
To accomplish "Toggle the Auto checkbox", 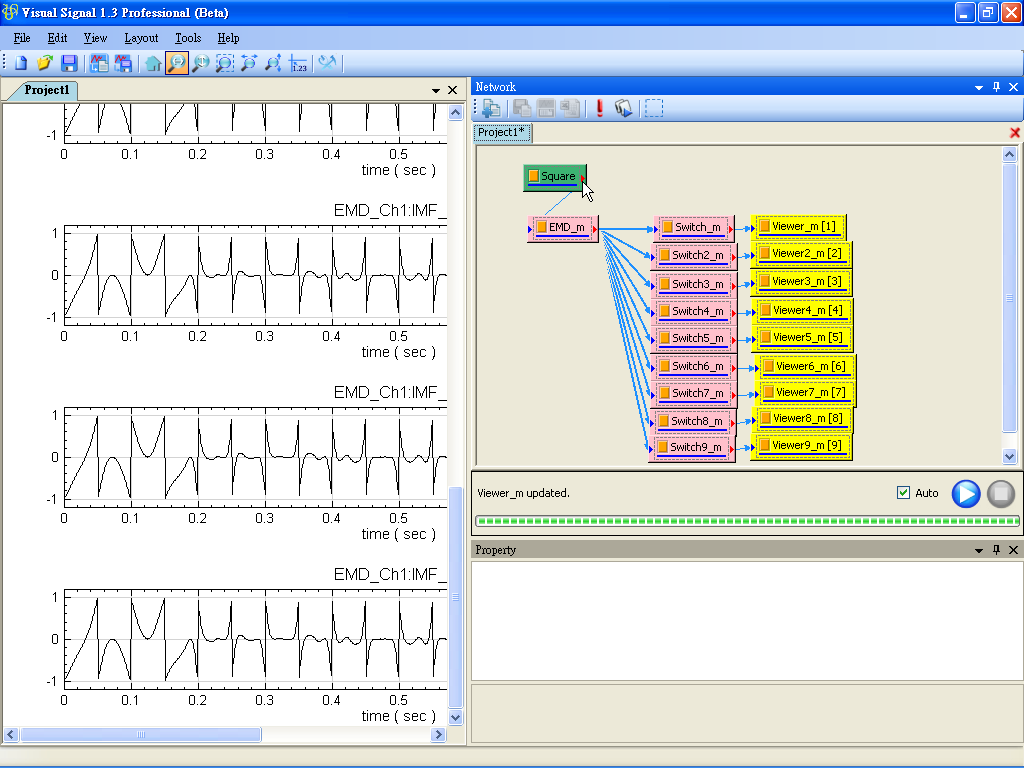I will point(904,493).
